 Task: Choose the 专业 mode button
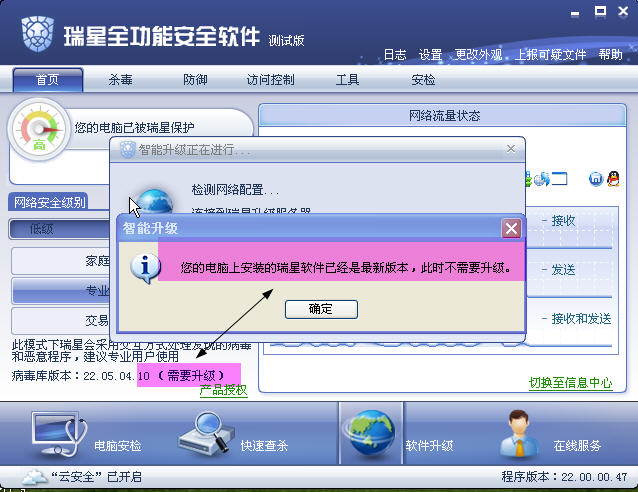pyautogui.click(x=60, y=291)
